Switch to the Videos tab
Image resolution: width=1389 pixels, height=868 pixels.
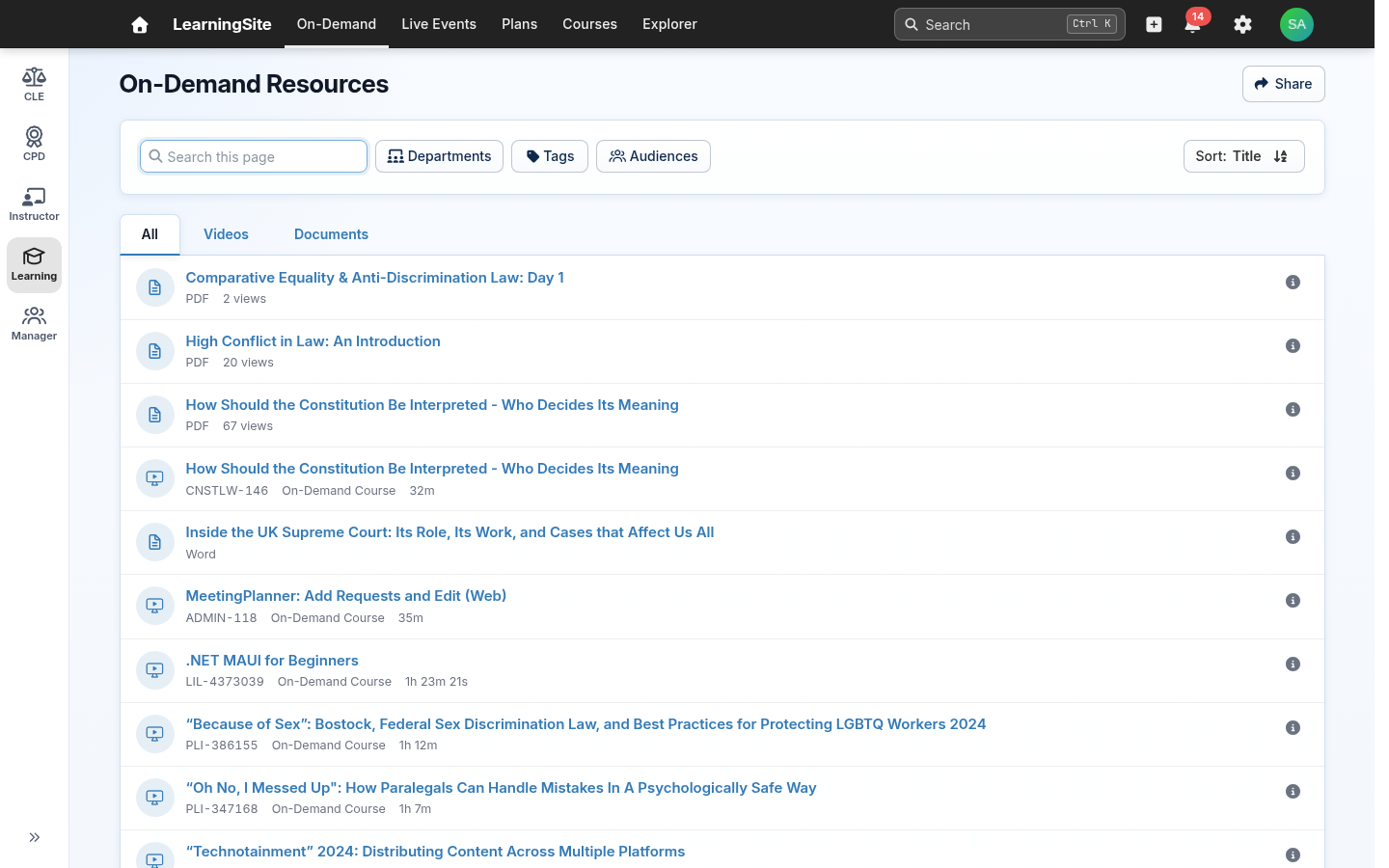click(226, 234)
